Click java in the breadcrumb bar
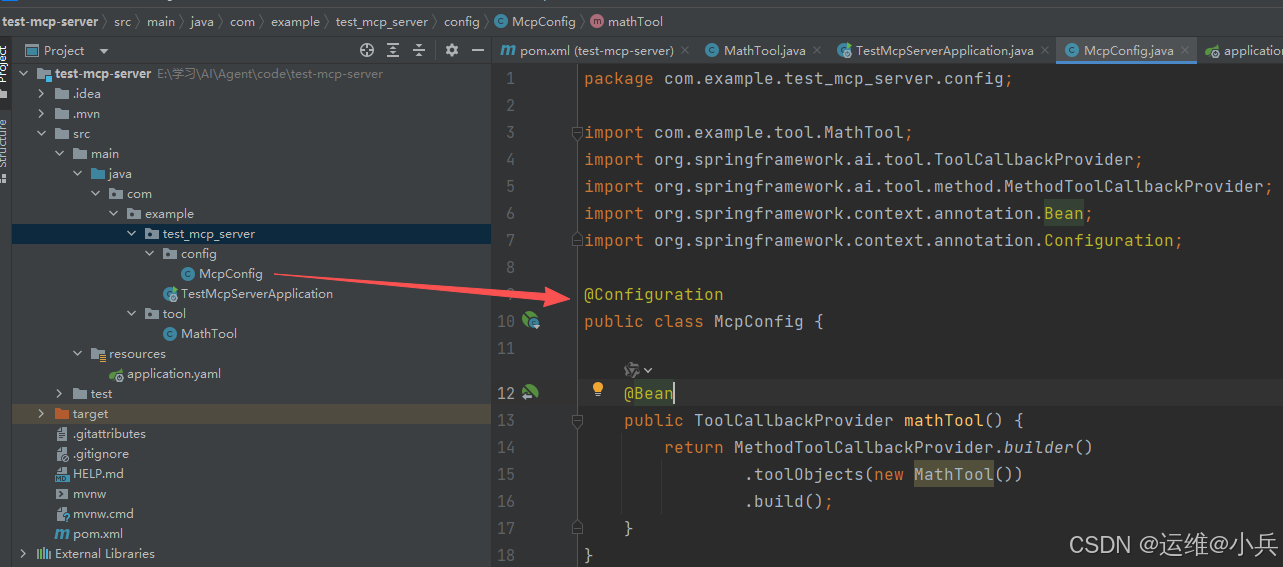Viewport: 1283px width, 567px height. click(203, 21)
